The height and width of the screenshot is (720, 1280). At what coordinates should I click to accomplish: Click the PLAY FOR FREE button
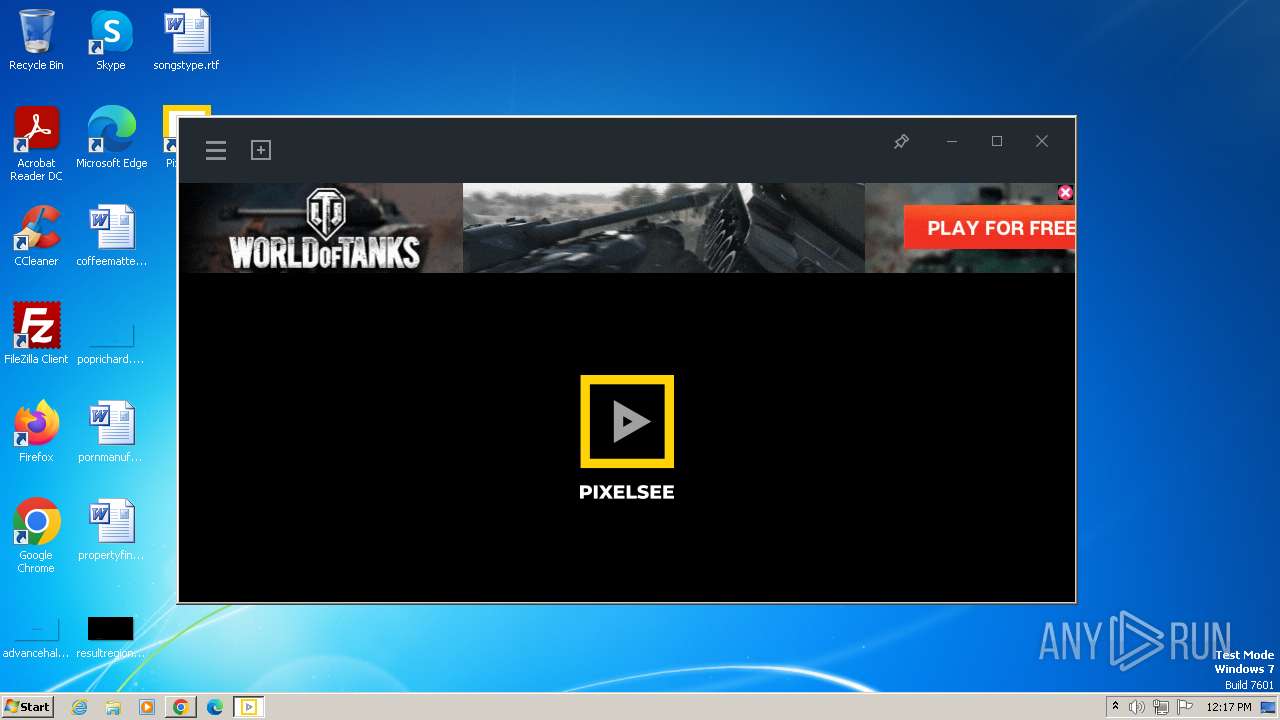(990, 228)
